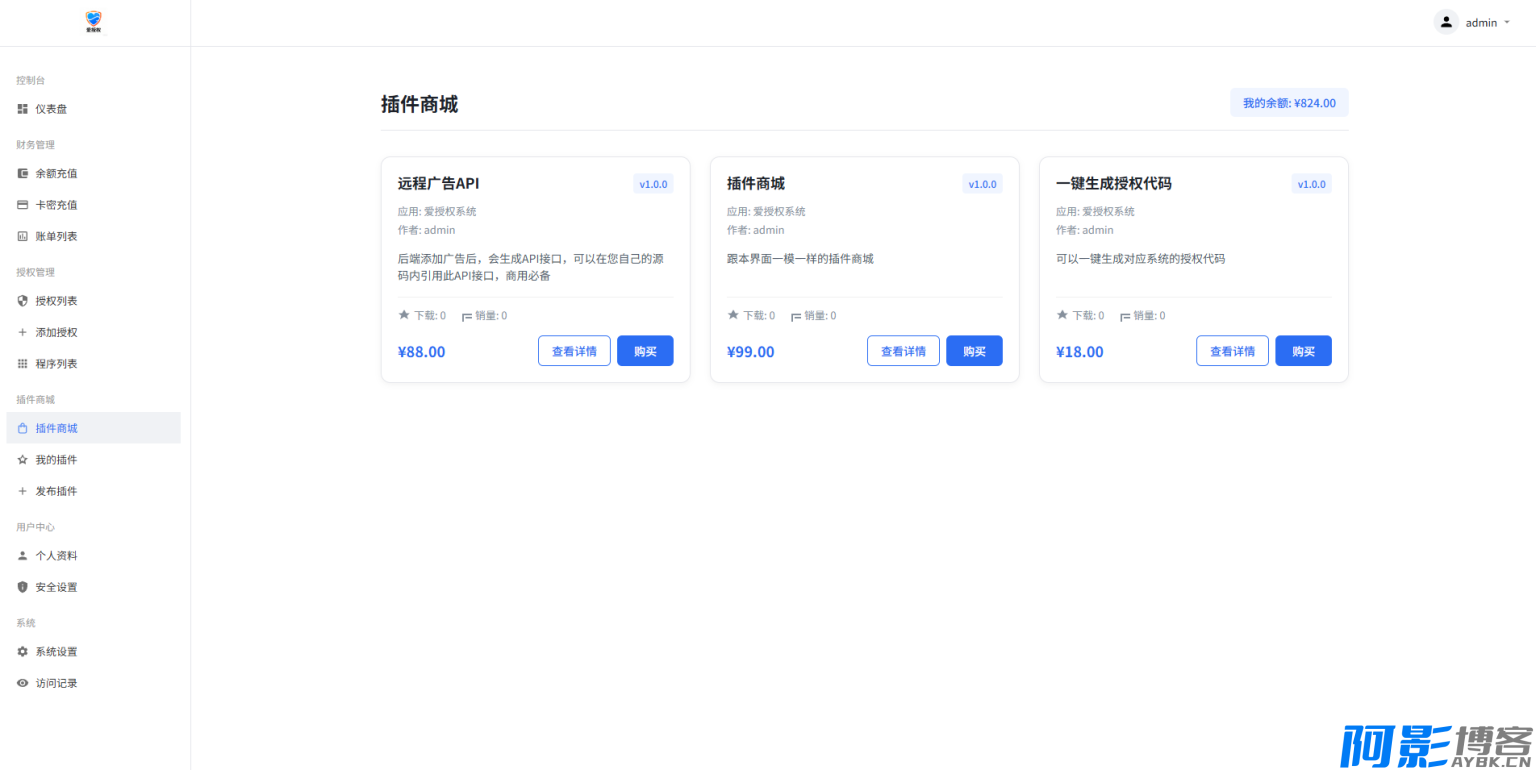
Task: Click the admin user avatar icon
Action: 1446,22
